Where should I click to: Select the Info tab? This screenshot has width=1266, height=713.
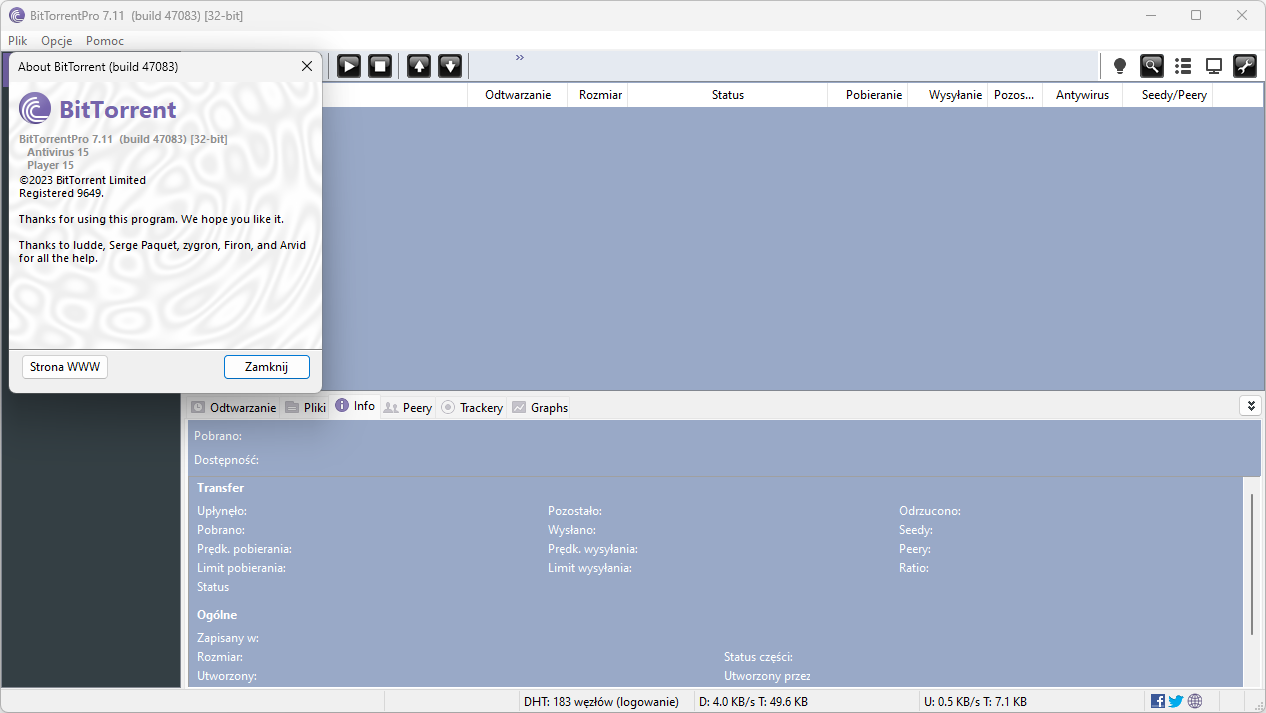[355, 406]
